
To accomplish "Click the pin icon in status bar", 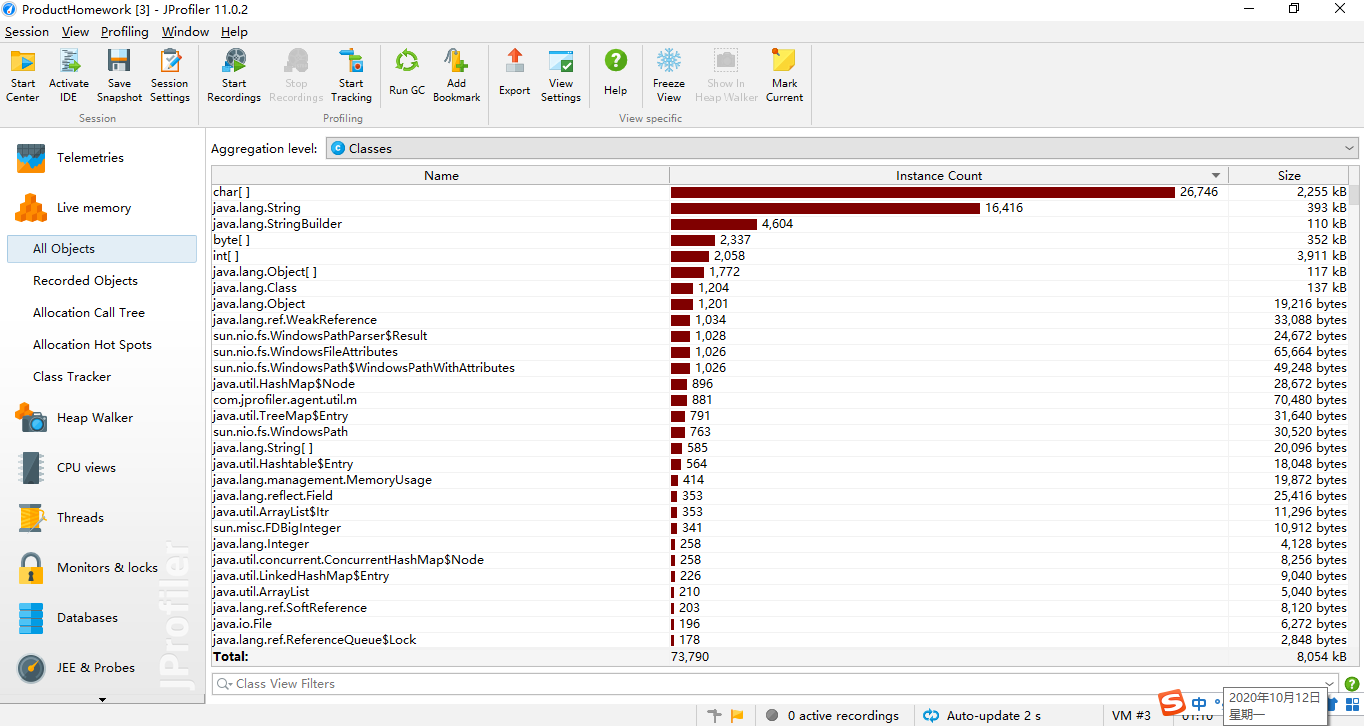I will click(714, 716).
